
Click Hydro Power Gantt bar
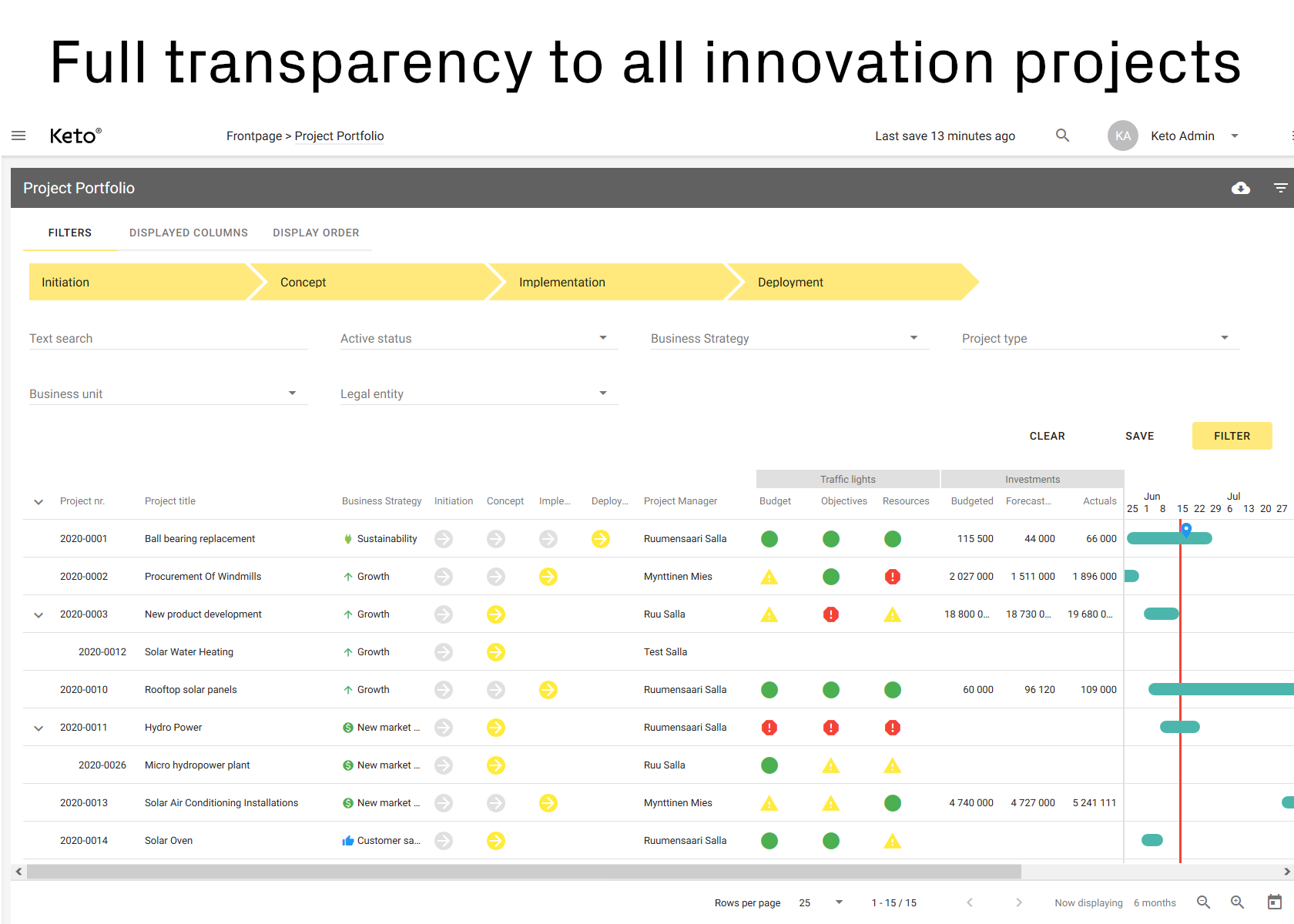click(1179, 728)
